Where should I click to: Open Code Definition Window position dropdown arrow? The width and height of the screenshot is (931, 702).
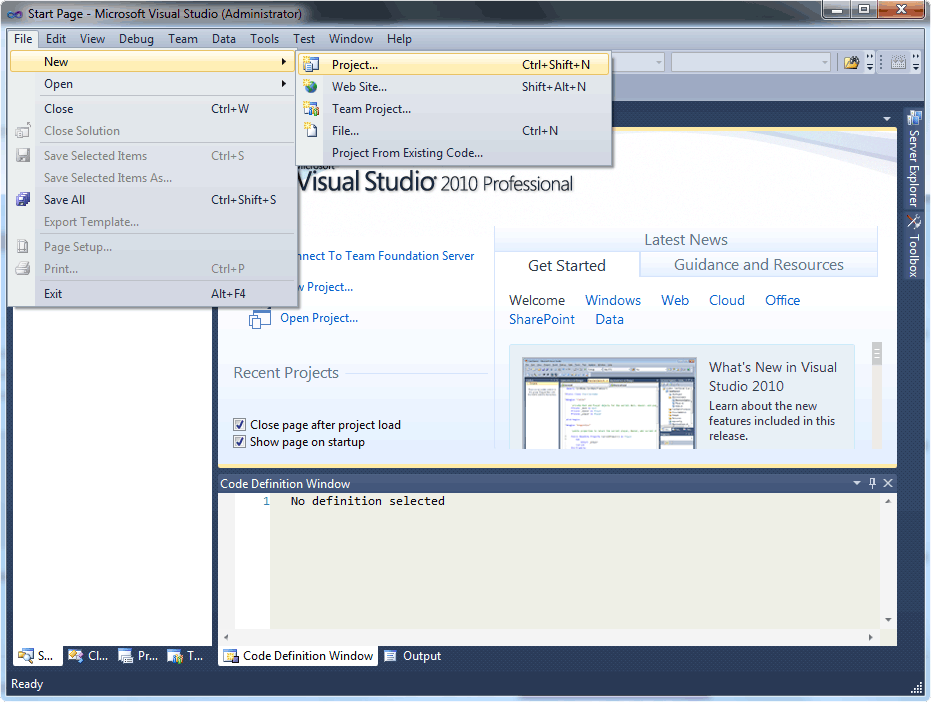point(857,483)
